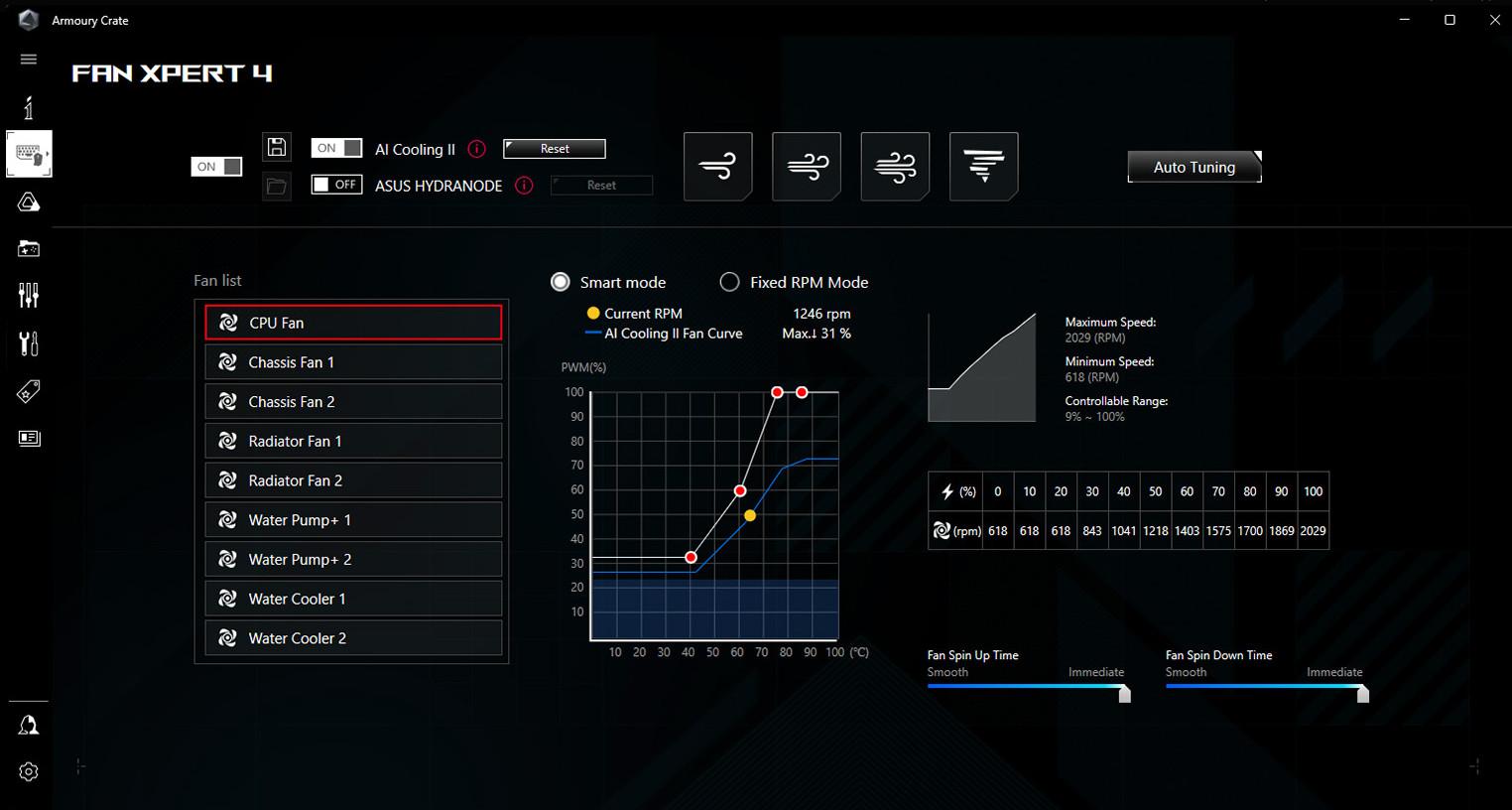Open the game library gamepad icon in sidebar
This screenshot has width=1512, height=810.
point(29,248)
